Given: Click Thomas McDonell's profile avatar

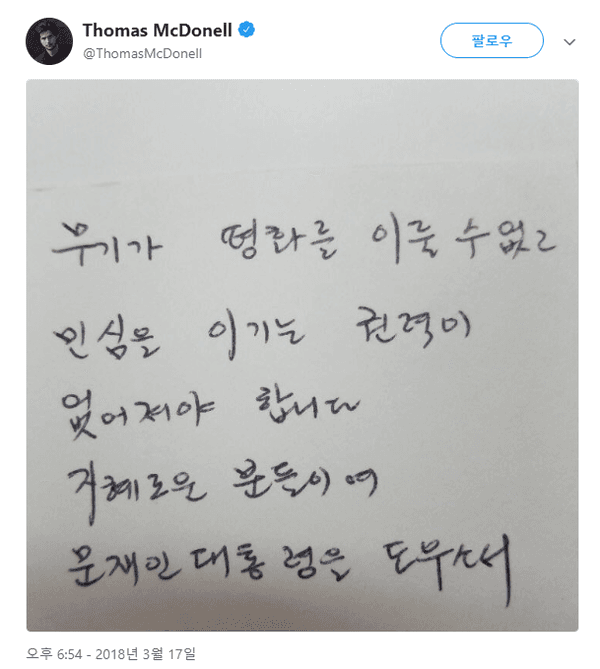Looking at the screenshot, I should point(49,41).
